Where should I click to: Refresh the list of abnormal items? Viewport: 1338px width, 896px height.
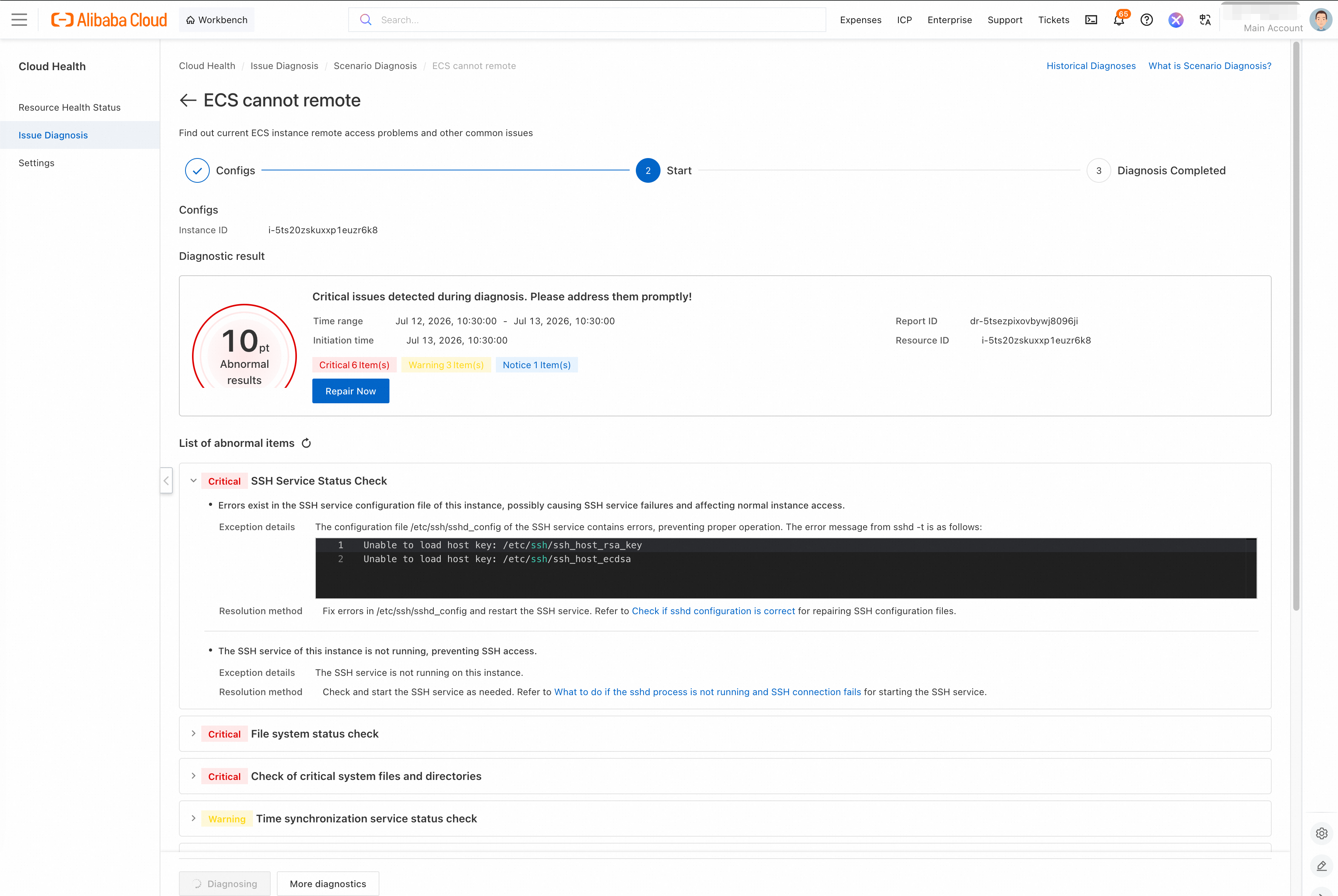pyautogui.click(x=306, y=443)
